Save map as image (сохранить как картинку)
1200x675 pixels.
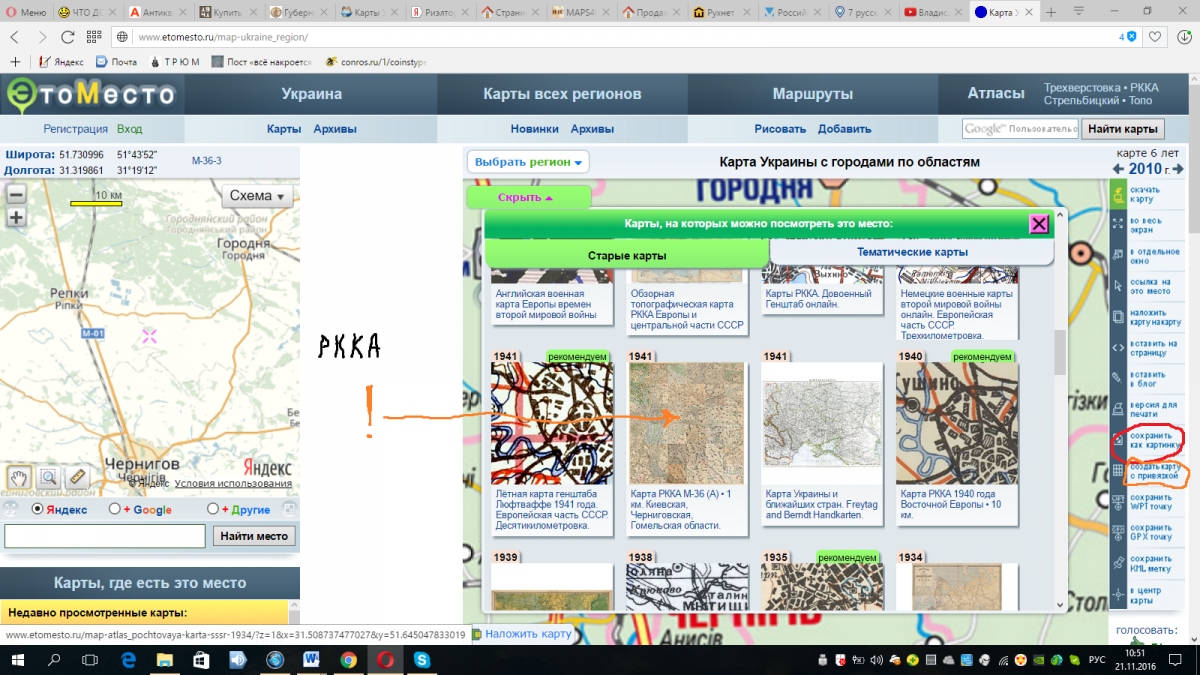tap(1118, 439)
